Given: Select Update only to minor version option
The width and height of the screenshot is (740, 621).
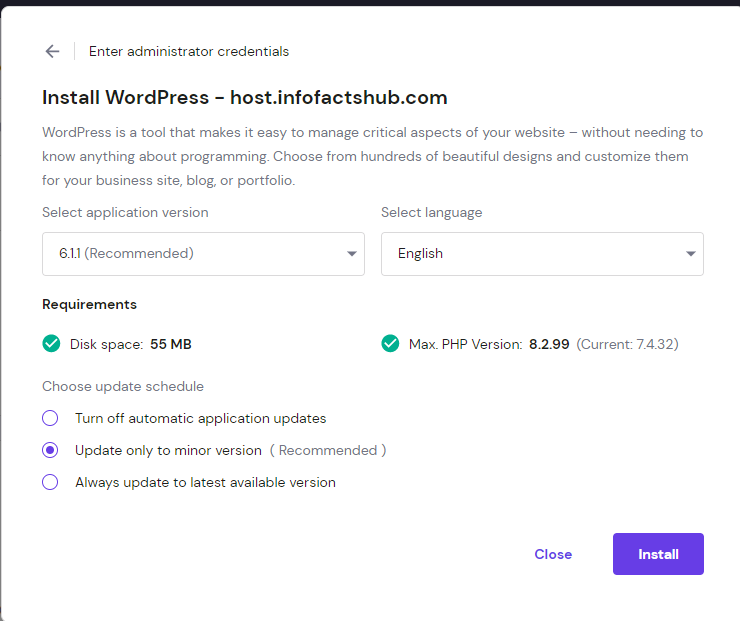Looking at the screenshot, I should click(x=50, y=450).
